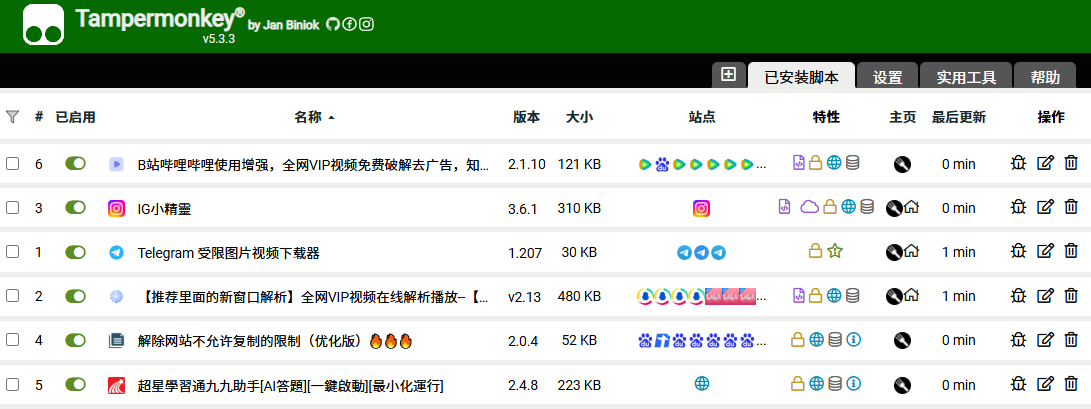
Task: Edit the B站哔哩哔哩 script
Action: click(1045, 163)
